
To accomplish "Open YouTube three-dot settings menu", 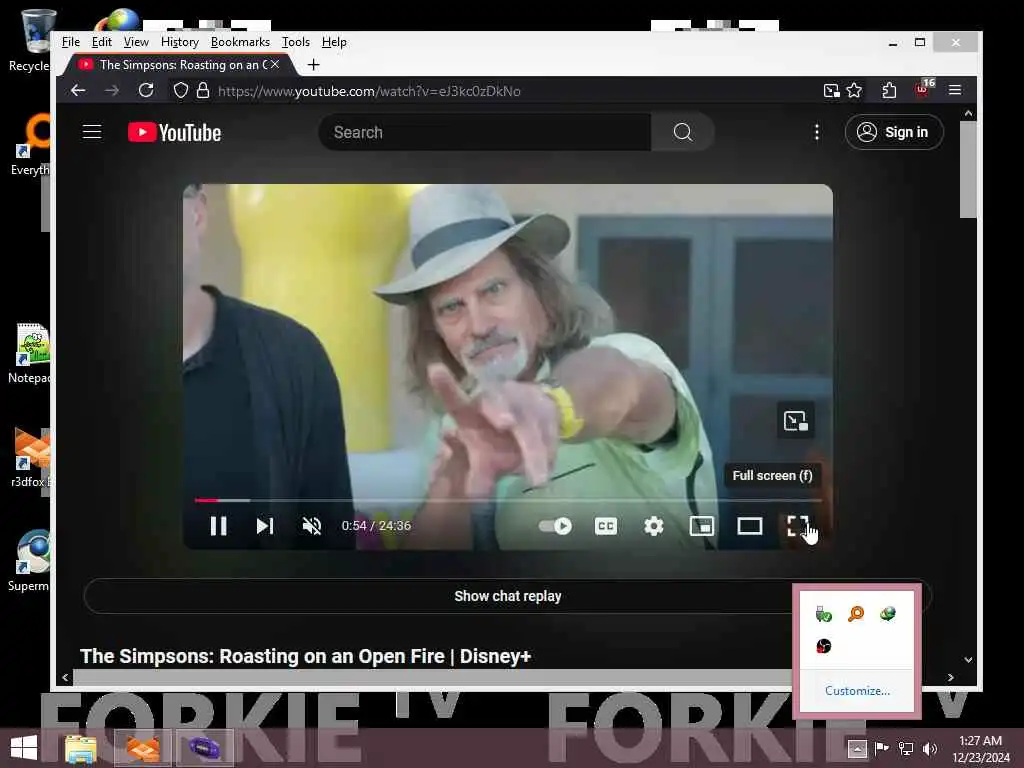I will point(816,132).
